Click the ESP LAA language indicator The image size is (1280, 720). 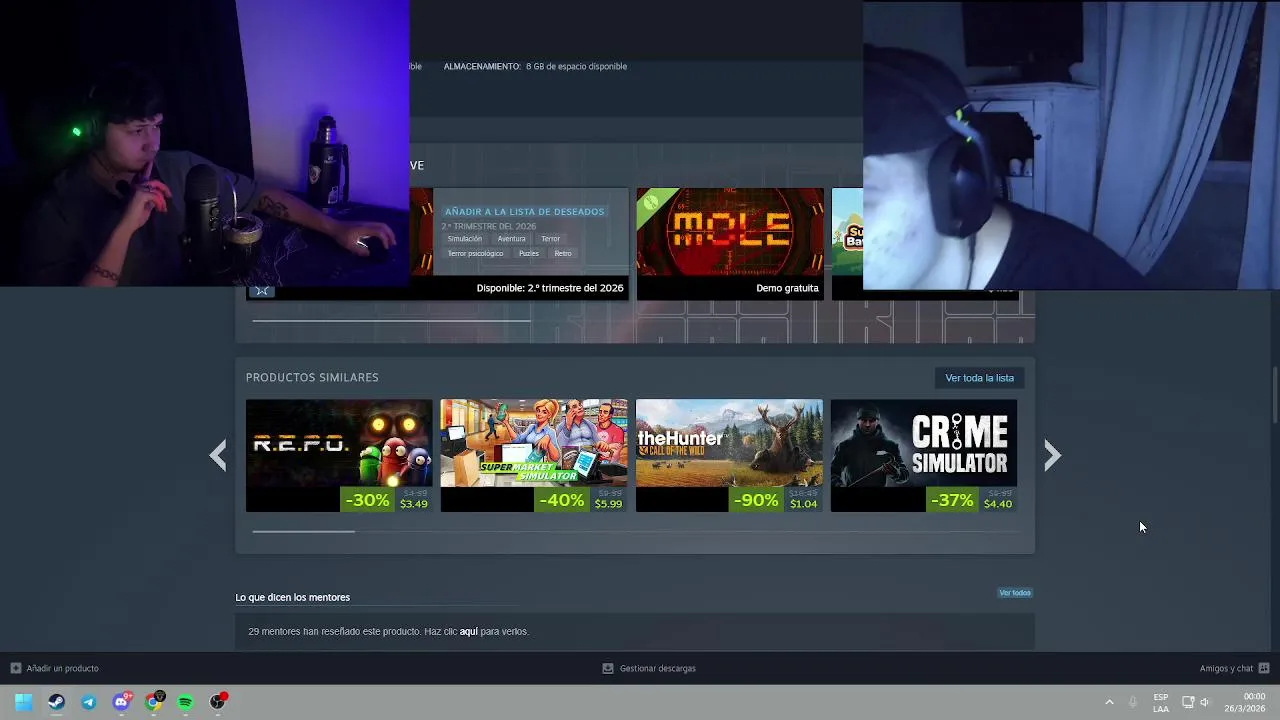[1160, 702]
